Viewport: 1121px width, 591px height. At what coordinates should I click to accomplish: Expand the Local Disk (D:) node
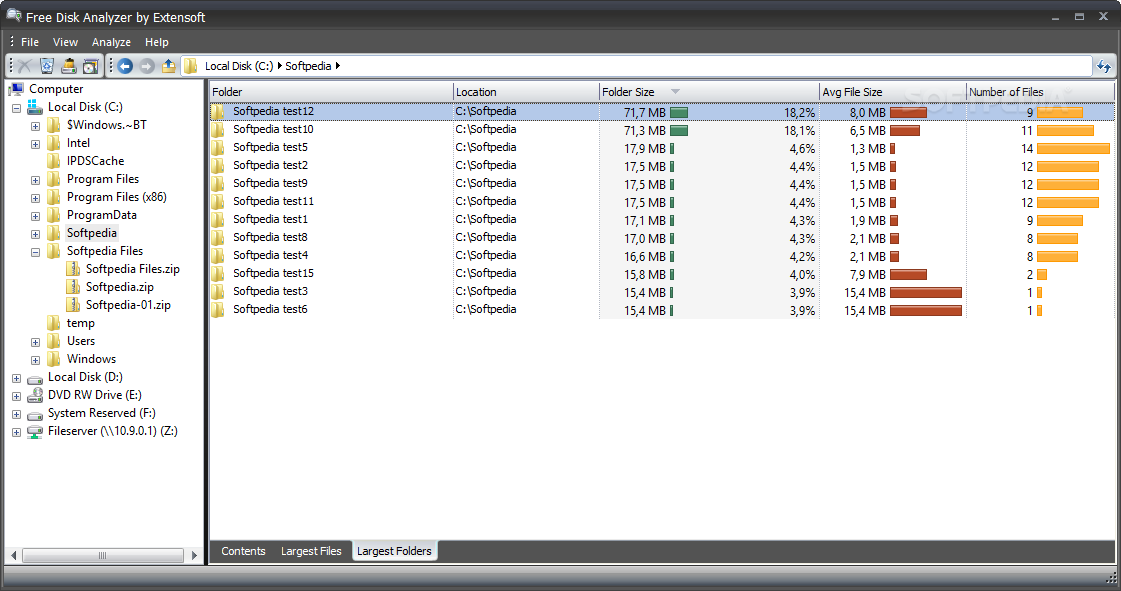pos(16,378)
